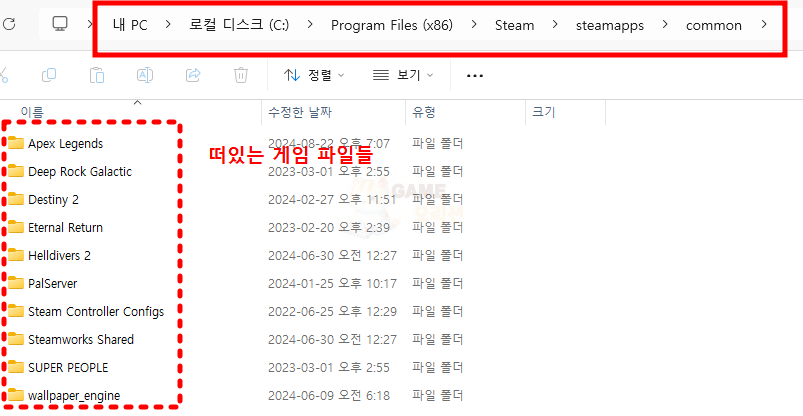
Task: Open the 정렬 sort dropdown
Action: (314, 75)
